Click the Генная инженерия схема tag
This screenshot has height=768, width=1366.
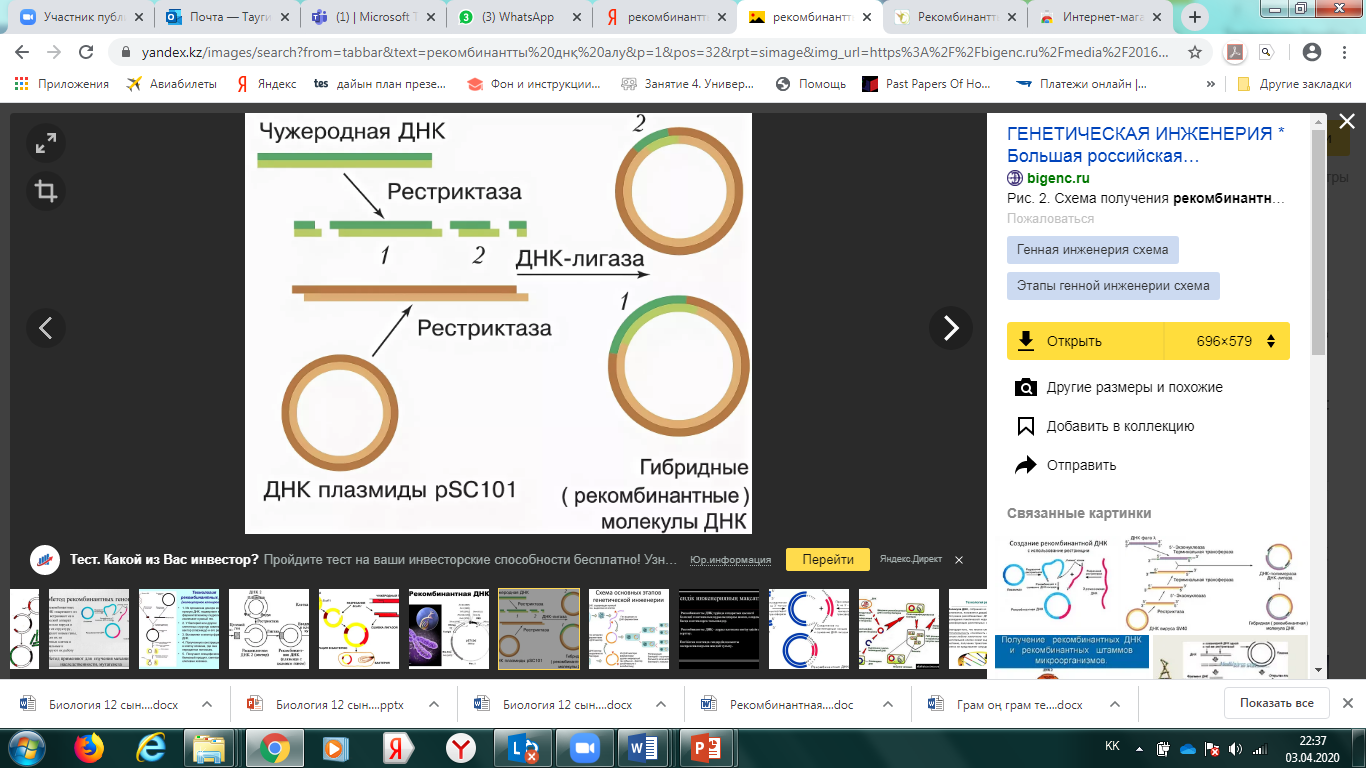pos(1092,250)
